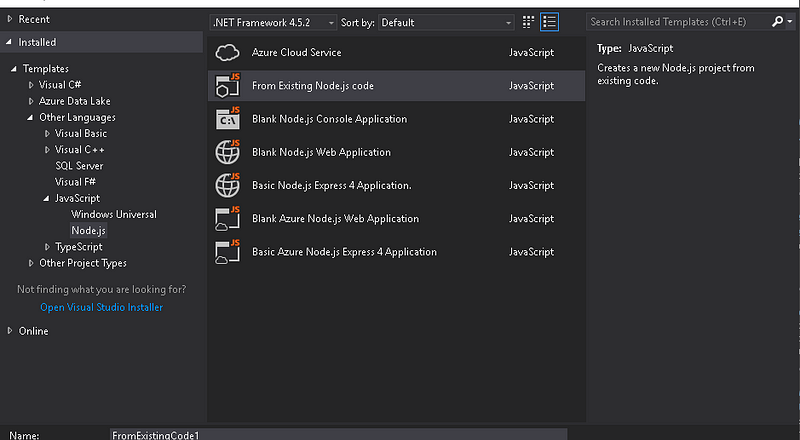Click the From Existing Node.js code icon
800x440 pixels.
pos(228,85)
